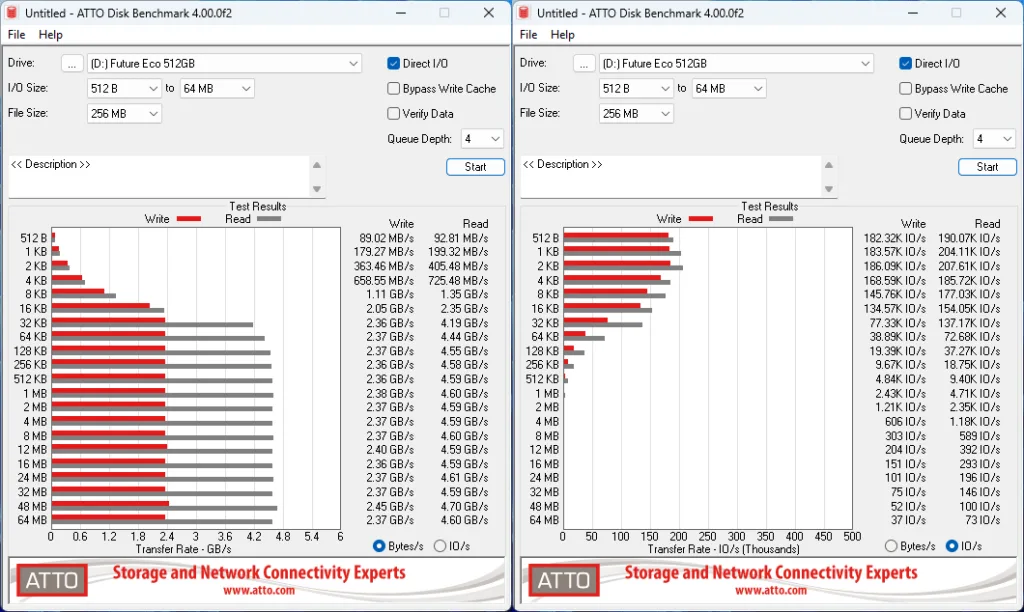Enable Verify Data in right window
The image size is (1024, 612).
(905, 113)
